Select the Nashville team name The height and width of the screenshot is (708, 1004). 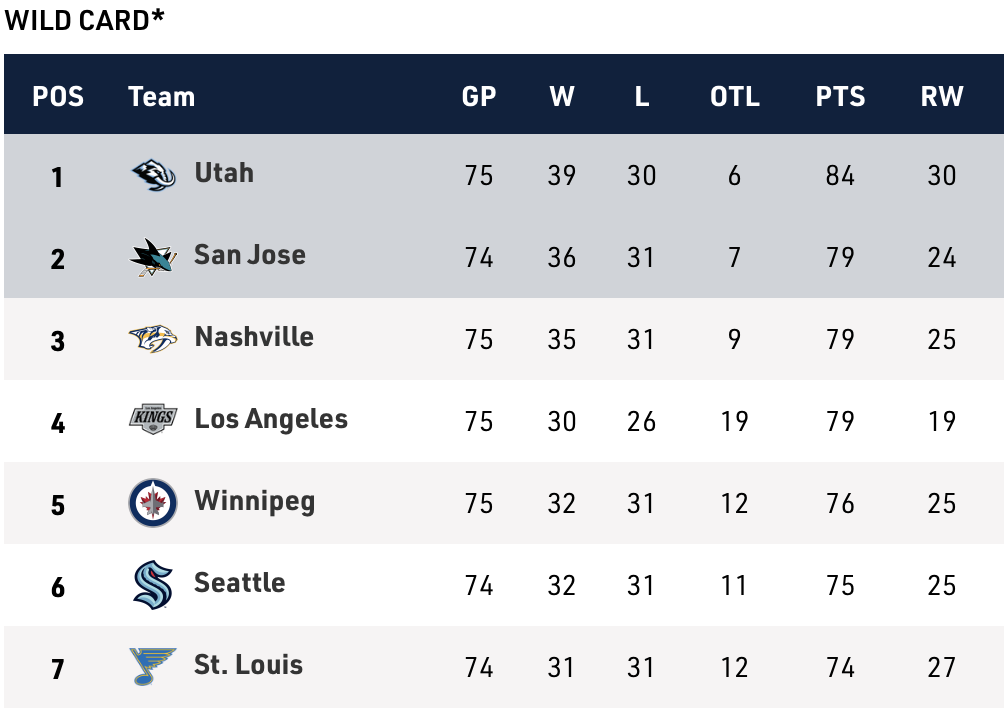tap(254, 337)
